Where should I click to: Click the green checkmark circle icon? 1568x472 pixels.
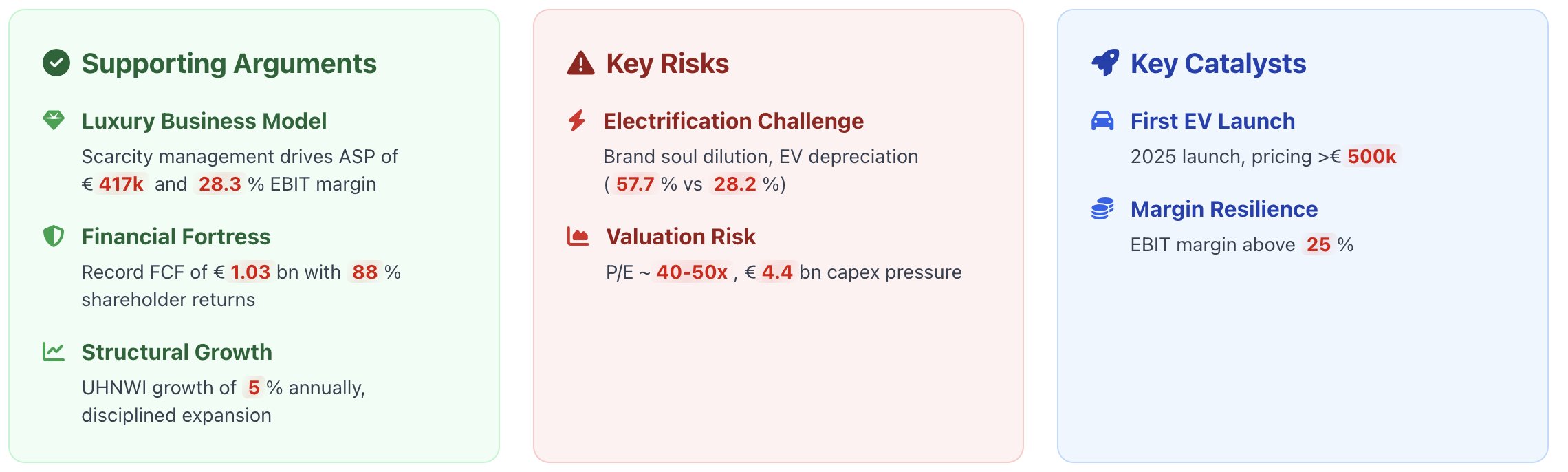tap(56, 63)
